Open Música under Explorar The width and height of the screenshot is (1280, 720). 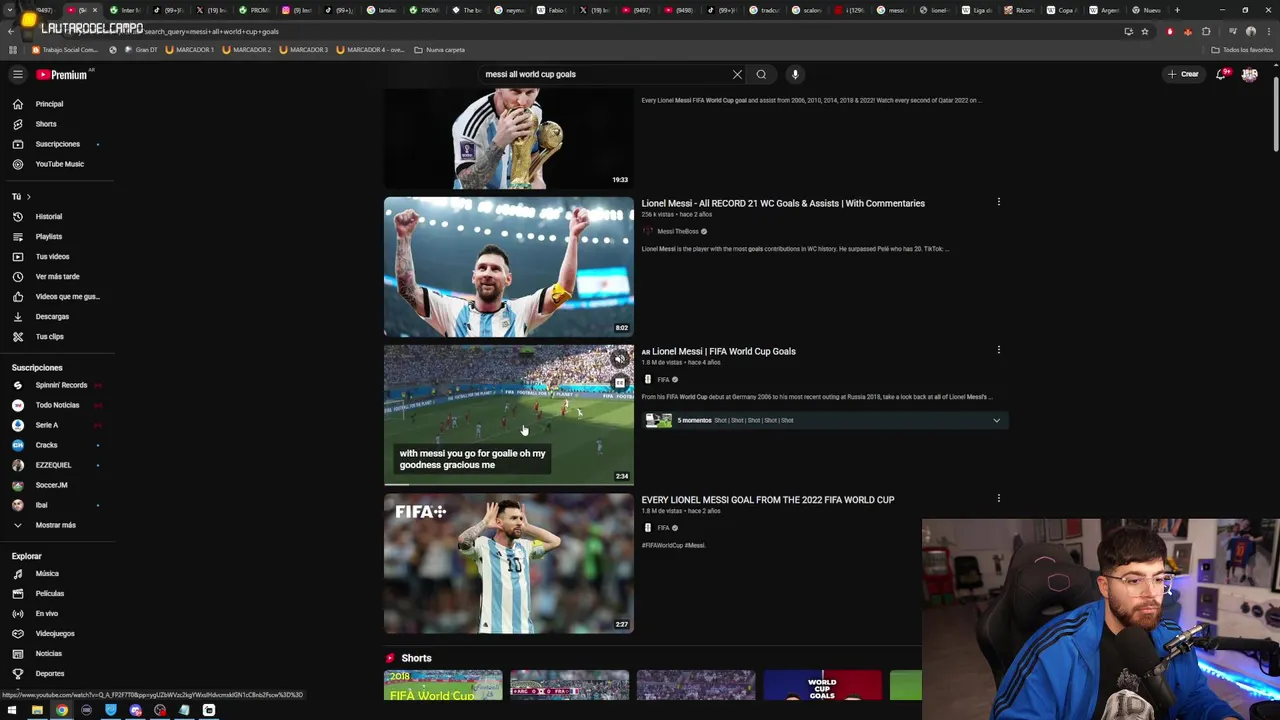coord(47,574)
